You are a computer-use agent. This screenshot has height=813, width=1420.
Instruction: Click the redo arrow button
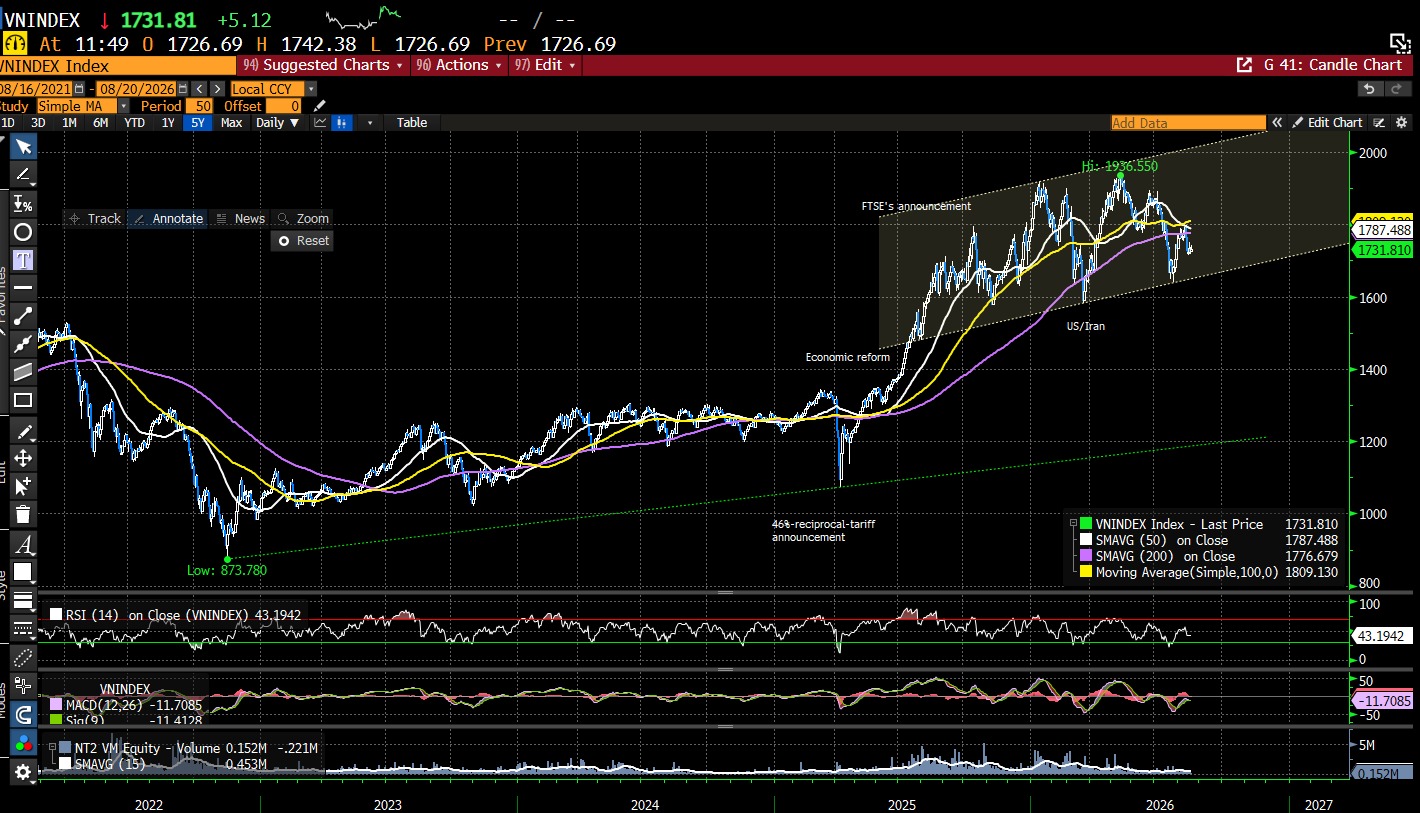pyautogui.click(x=1397, y=89)
